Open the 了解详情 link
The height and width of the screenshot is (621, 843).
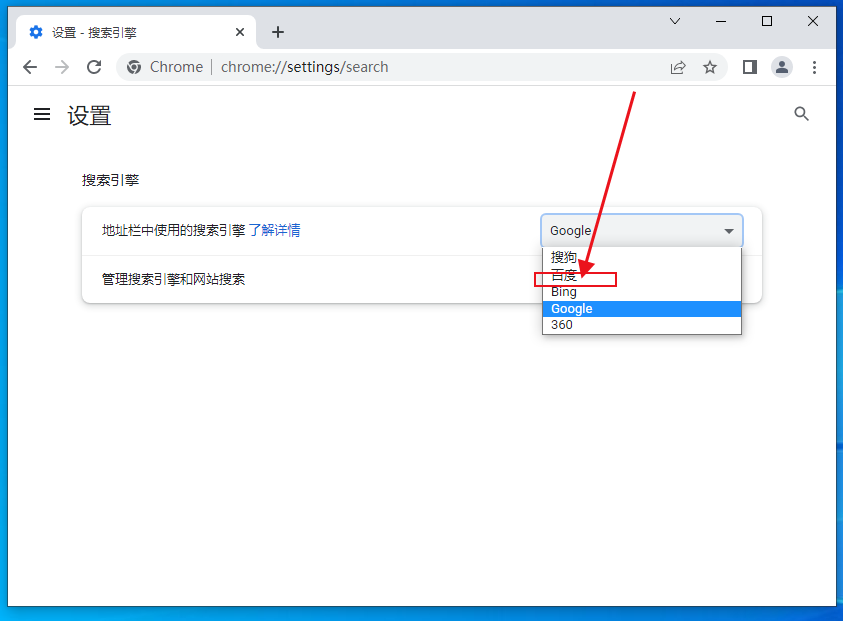click(274, 230)
